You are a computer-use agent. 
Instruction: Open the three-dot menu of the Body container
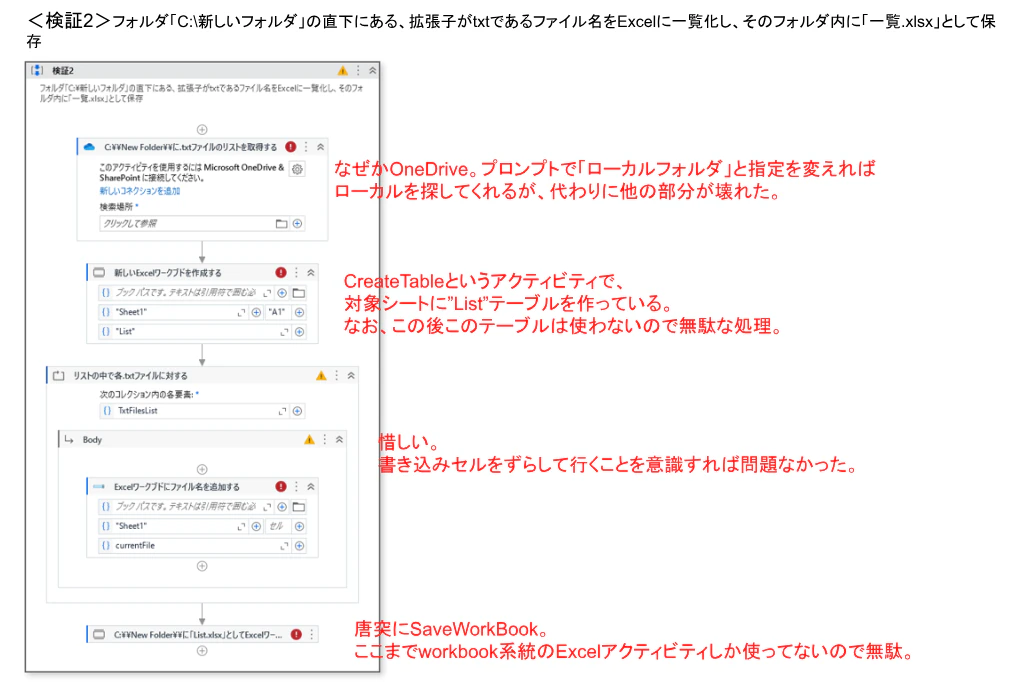pos(325,440)
